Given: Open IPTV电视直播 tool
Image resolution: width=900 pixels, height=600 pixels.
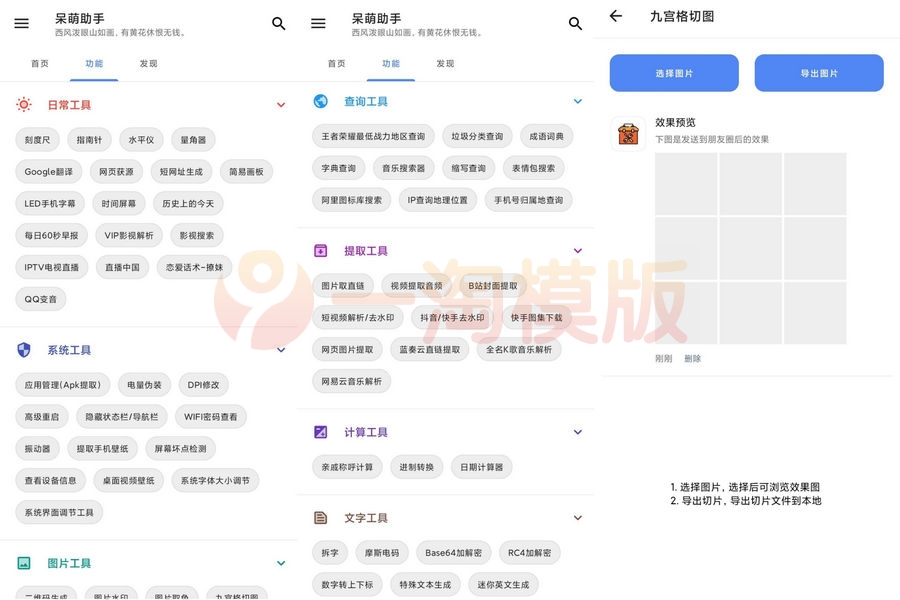Looking at the screenshot, I should (52, 267).
